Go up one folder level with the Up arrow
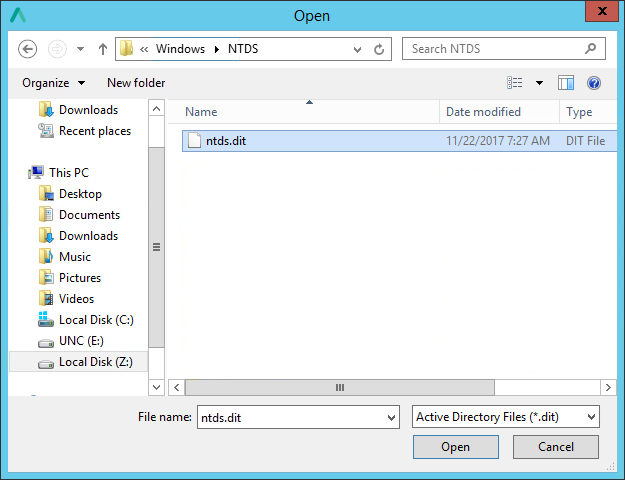 click(x=102, y=49)
